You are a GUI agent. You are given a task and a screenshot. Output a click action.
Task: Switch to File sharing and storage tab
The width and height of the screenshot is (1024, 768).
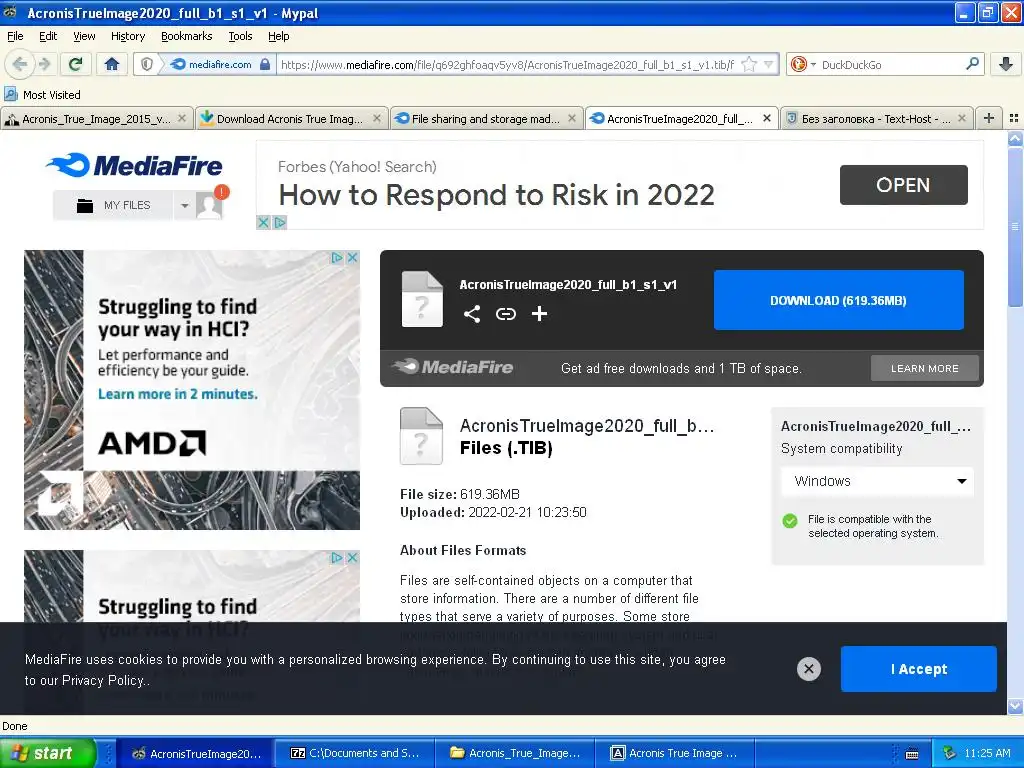click(x=486, y=118)
